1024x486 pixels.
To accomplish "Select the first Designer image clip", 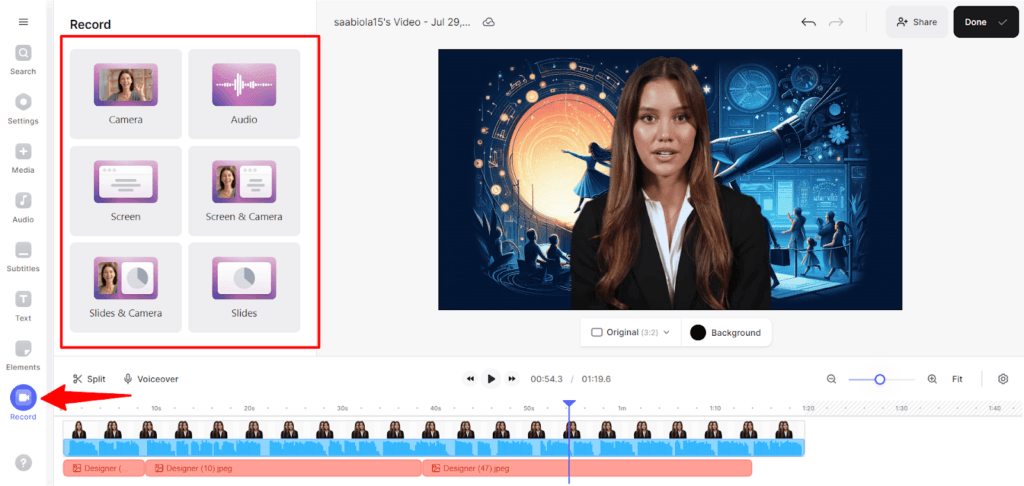I will [x=104, y=468].
